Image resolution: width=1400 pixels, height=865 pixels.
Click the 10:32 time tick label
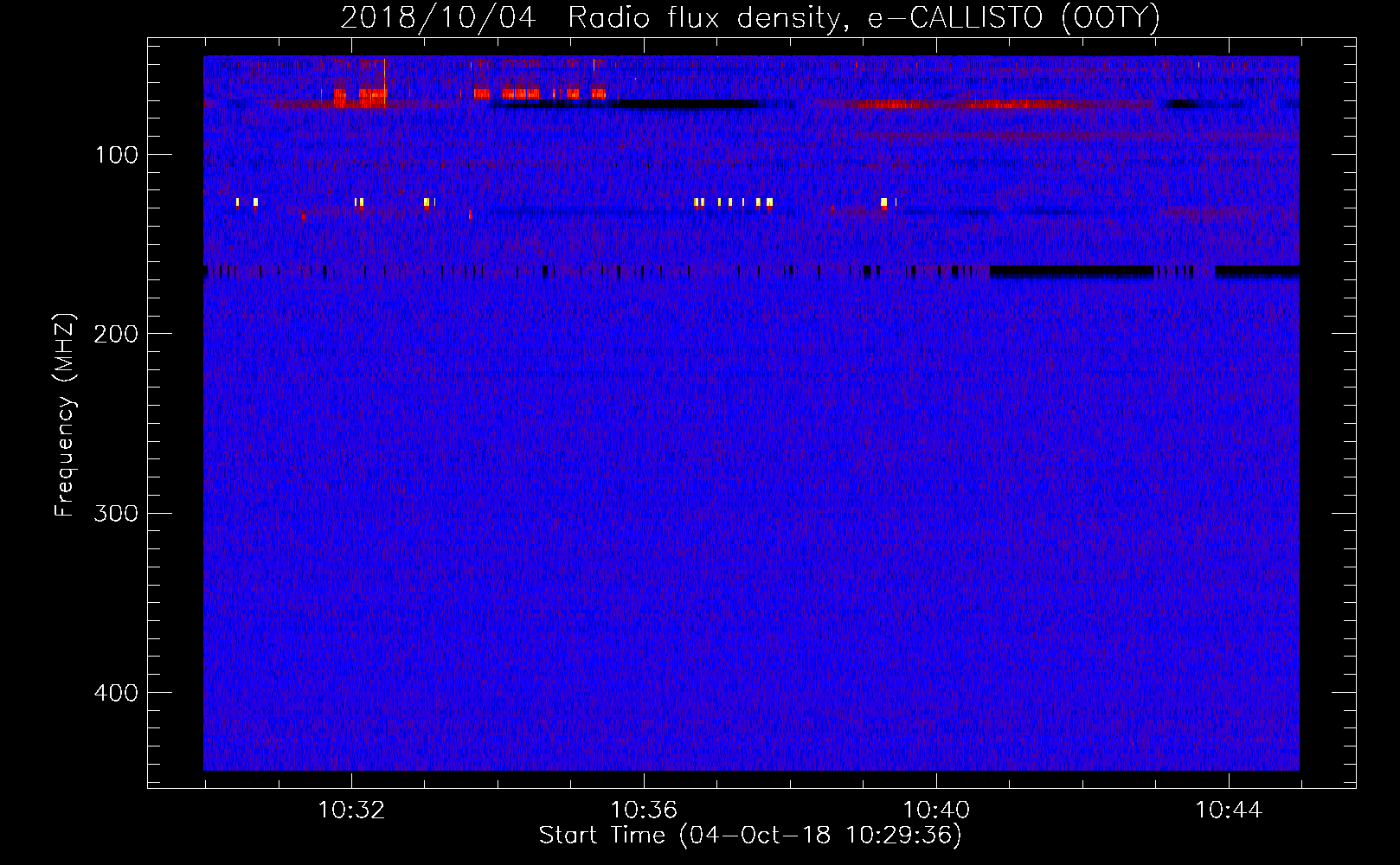tap(351, 811)
